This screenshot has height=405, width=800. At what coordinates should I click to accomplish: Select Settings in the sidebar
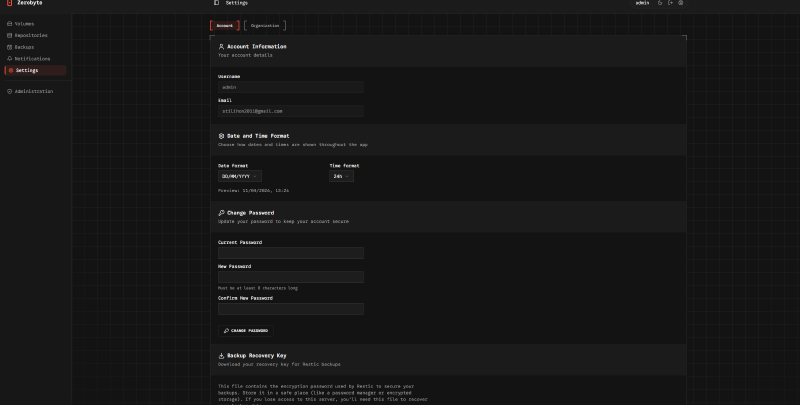[35, 70]
